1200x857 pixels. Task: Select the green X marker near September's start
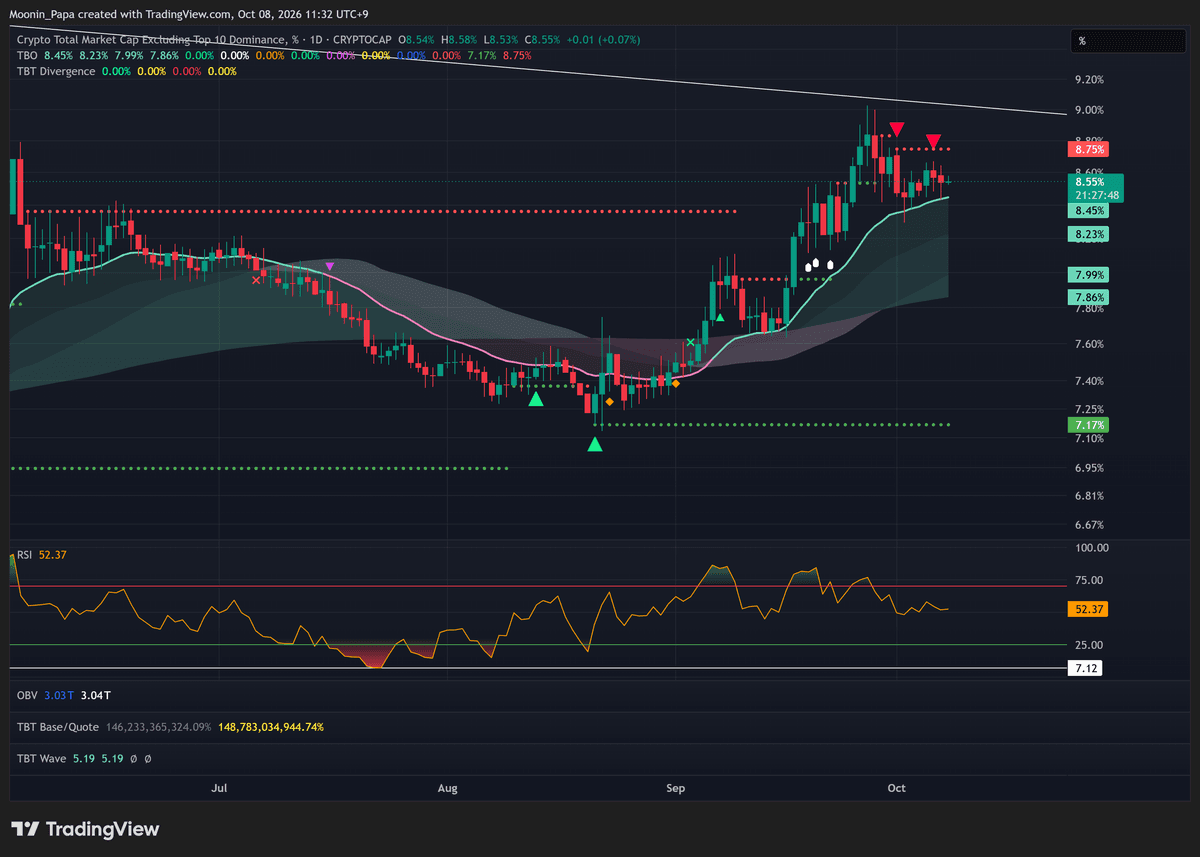pos(690,342)
